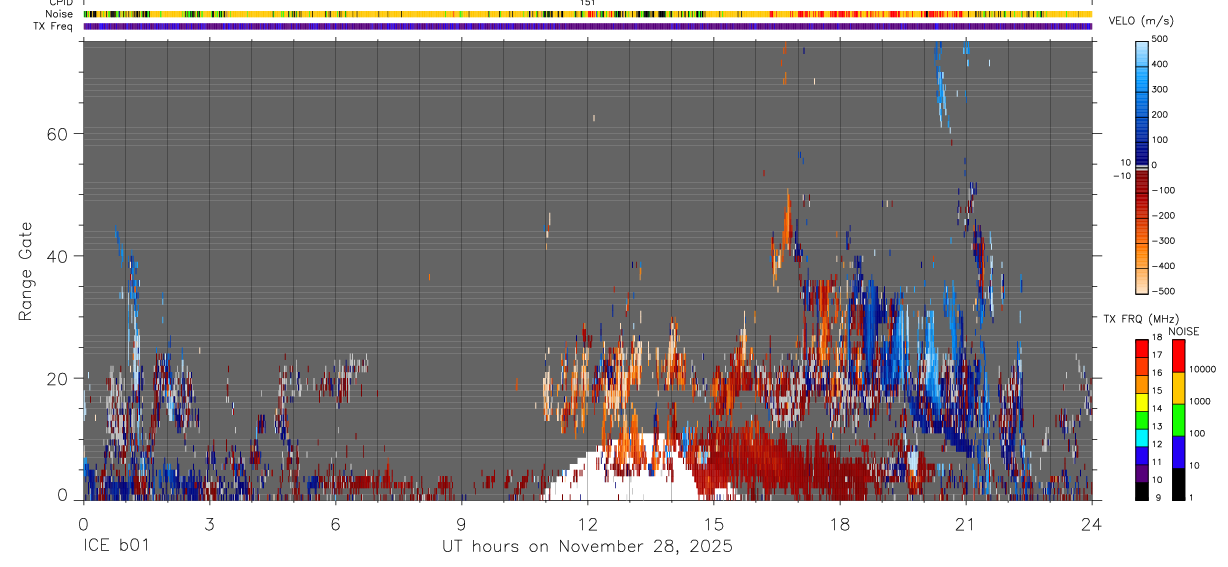The height and width of the screenshot is (567, 1228).
Task: Click the 14 MHz label on the TX FRQ scale
Action: (1157, 409)
